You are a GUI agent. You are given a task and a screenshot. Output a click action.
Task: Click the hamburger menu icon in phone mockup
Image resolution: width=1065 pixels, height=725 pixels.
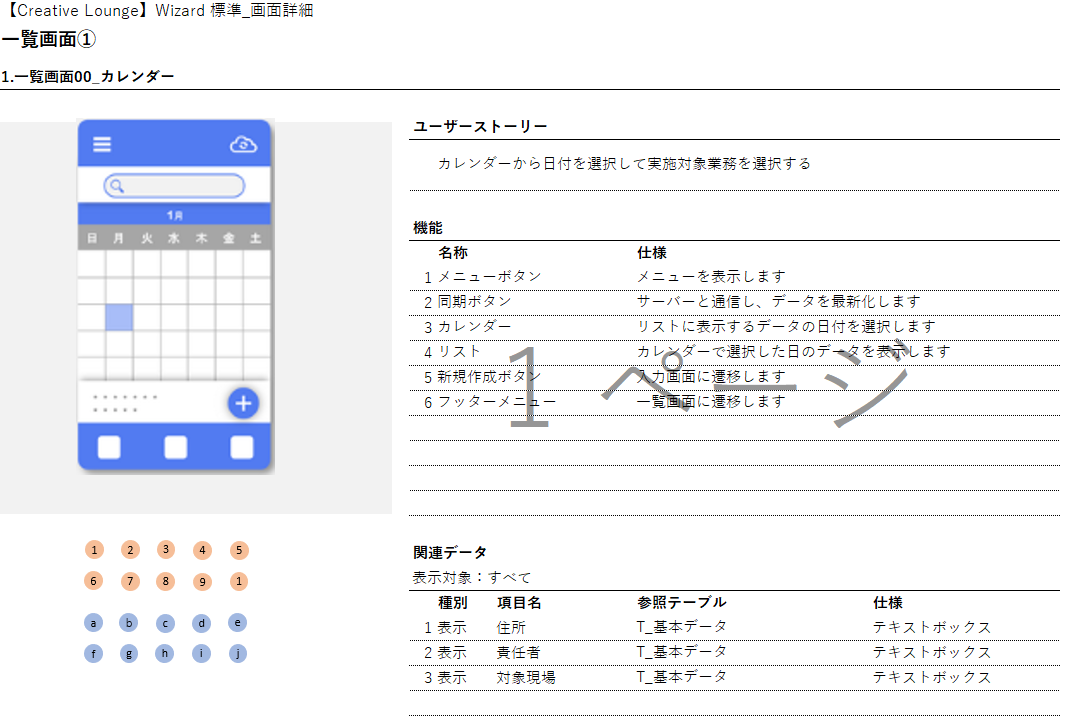click(102, 144)
